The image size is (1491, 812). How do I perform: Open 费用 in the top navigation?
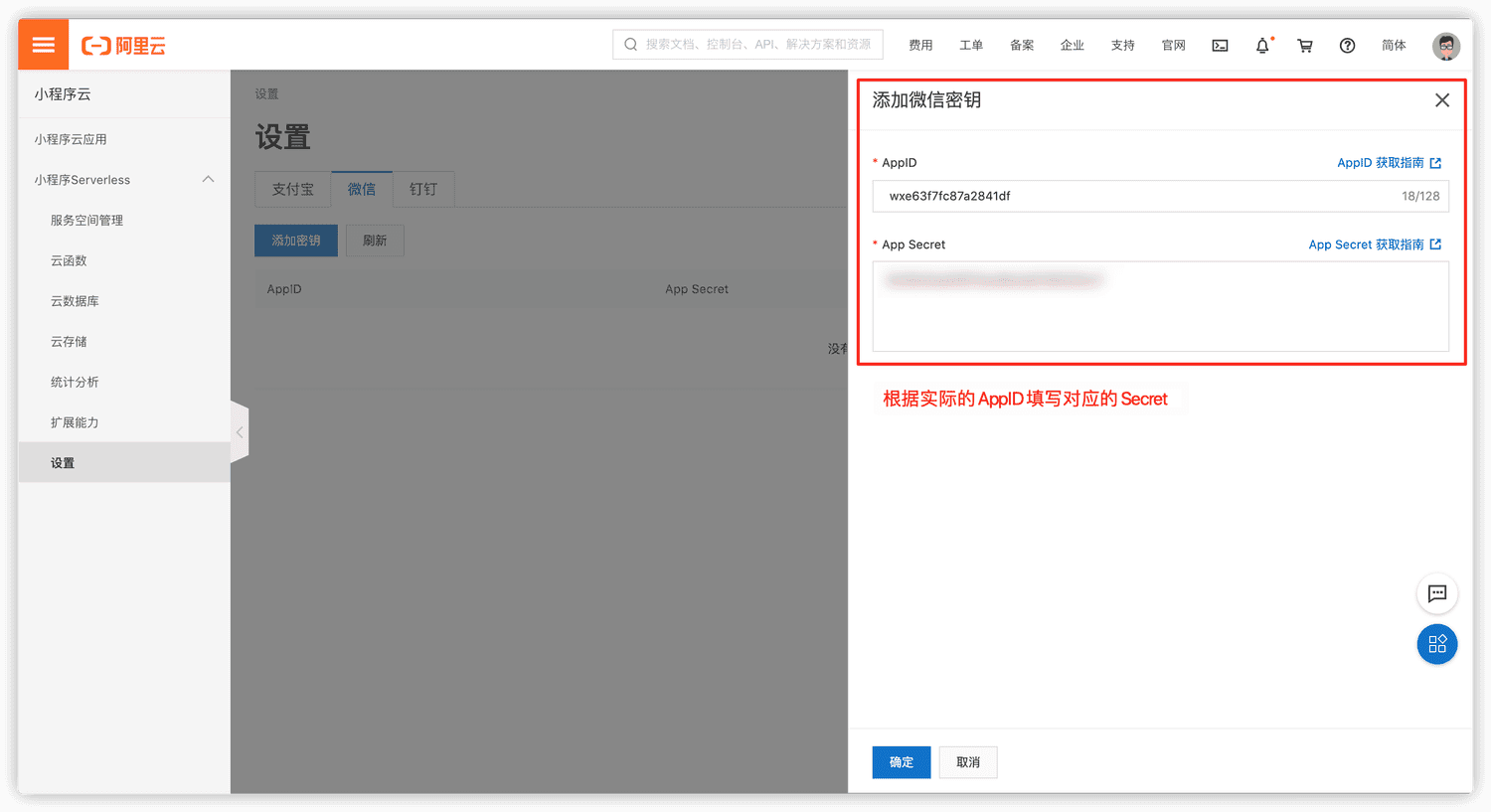pos(920,46)
